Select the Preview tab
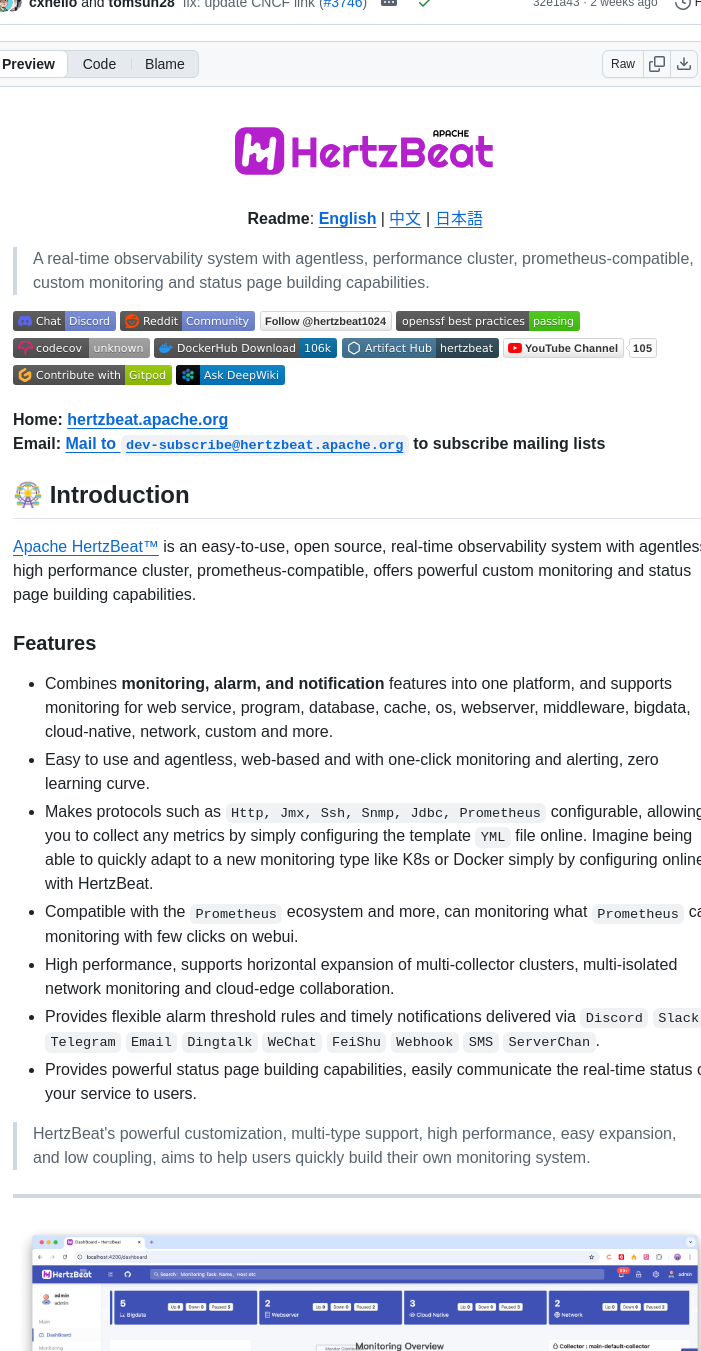The width and height of the screenshot is (701, 1351). pyautogui.click(x=29, y=63)
